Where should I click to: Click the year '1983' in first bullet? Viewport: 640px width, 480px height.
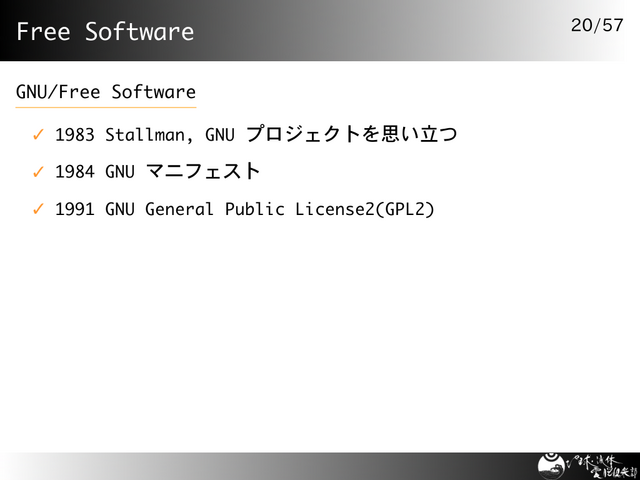[75, 134]
